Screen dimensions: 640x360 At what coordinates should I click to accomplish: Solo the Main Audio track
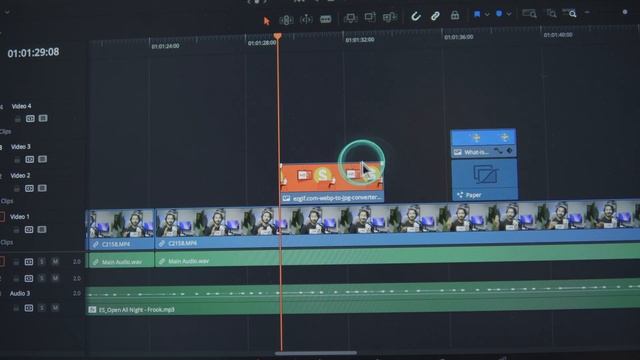pos(42,261)
